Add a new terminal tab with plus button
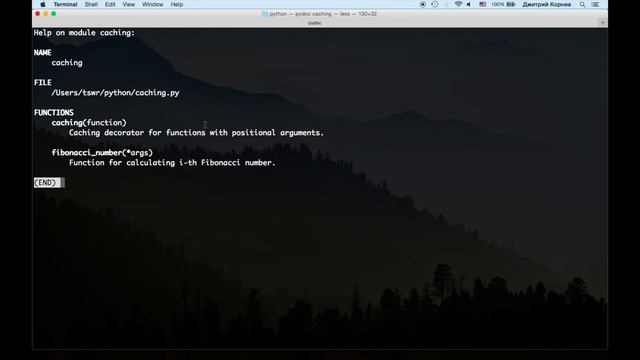 (x=602, y=22)
